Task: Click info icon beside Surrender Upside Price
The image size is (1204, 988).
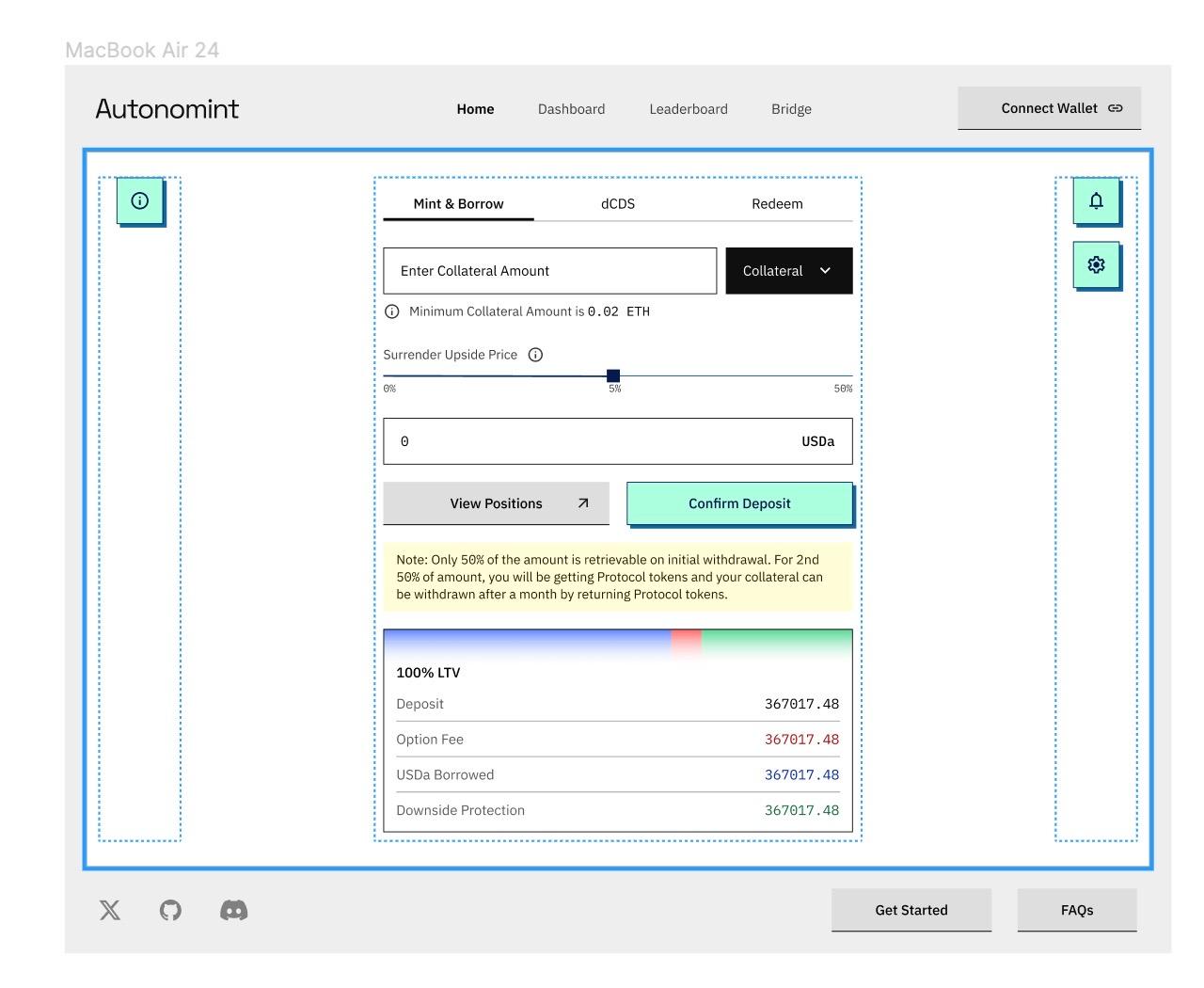Action: click(x=535, y=355)
